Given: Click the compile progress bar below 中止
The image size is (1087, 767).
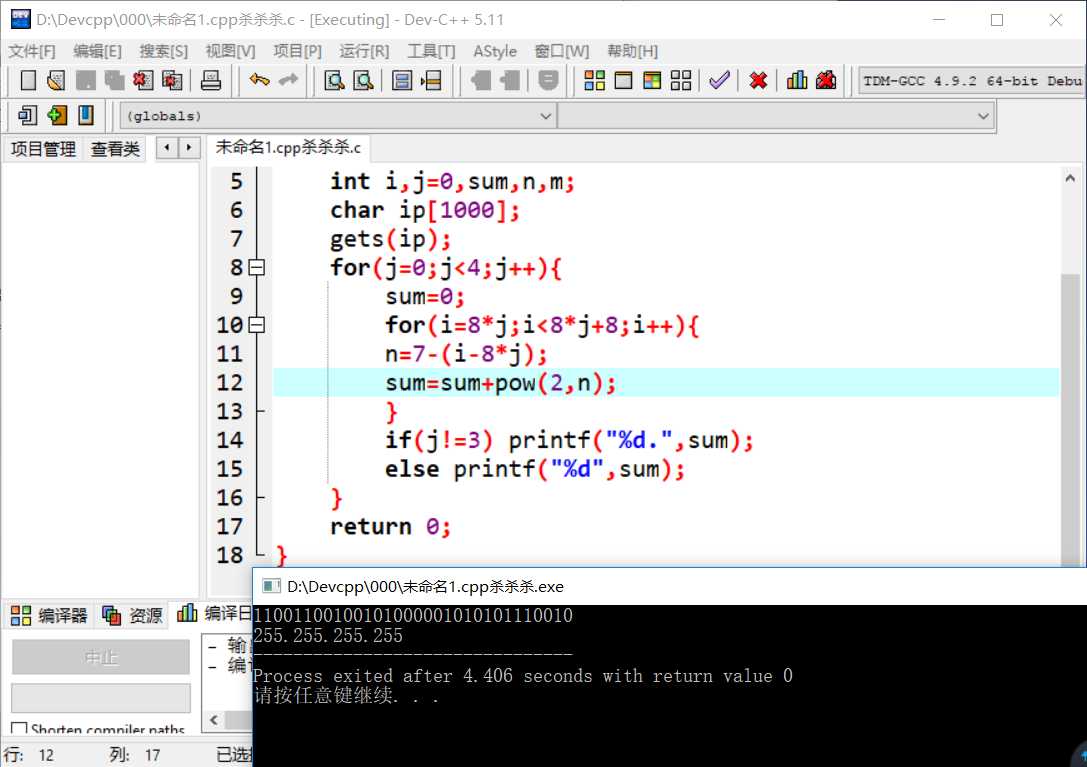Looking at the screenshot, I should point(101,698).
